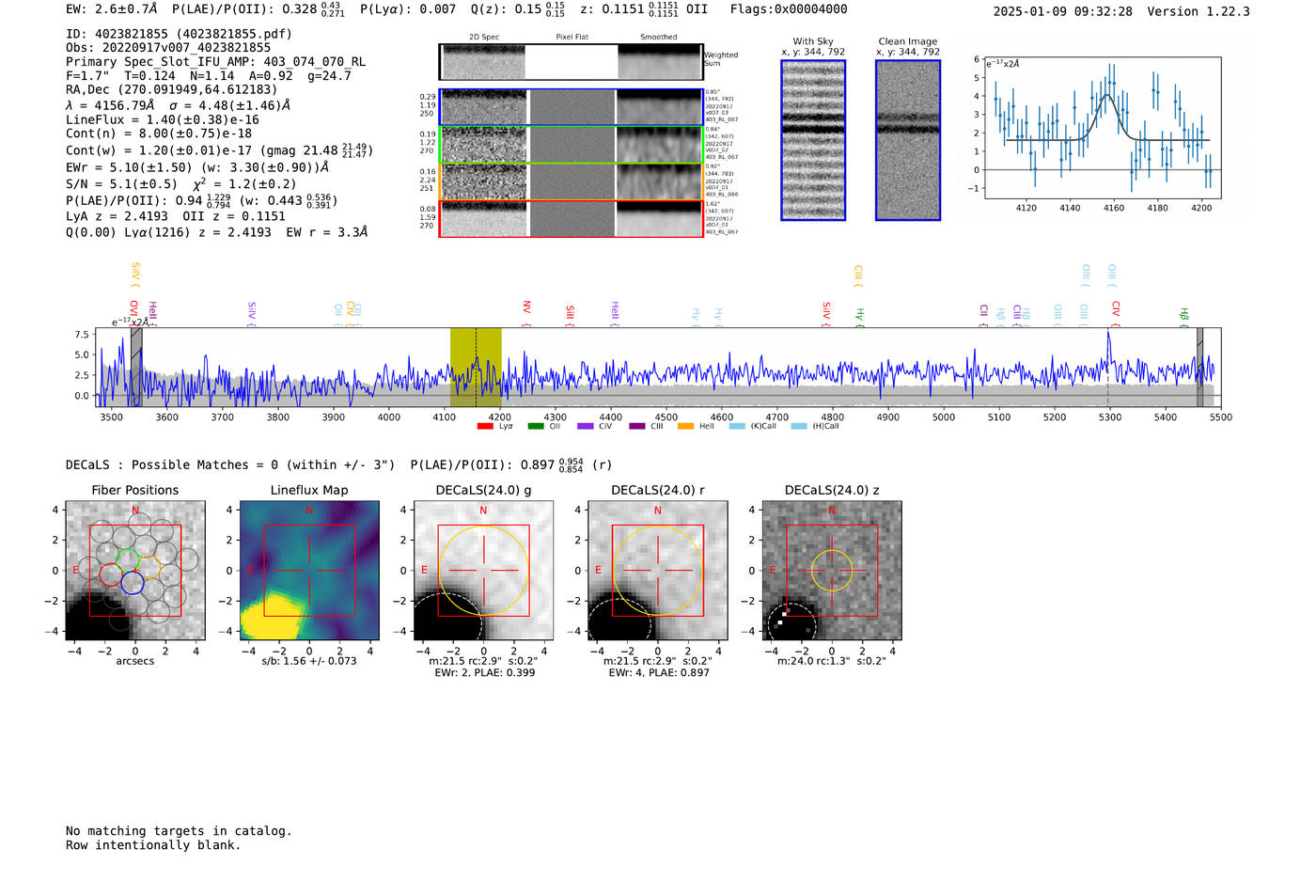Select the orange-bordered 2D spectrum fiber row
Image resolution: width=1316 pixels, height=896 pixels.
coord(571,181)
